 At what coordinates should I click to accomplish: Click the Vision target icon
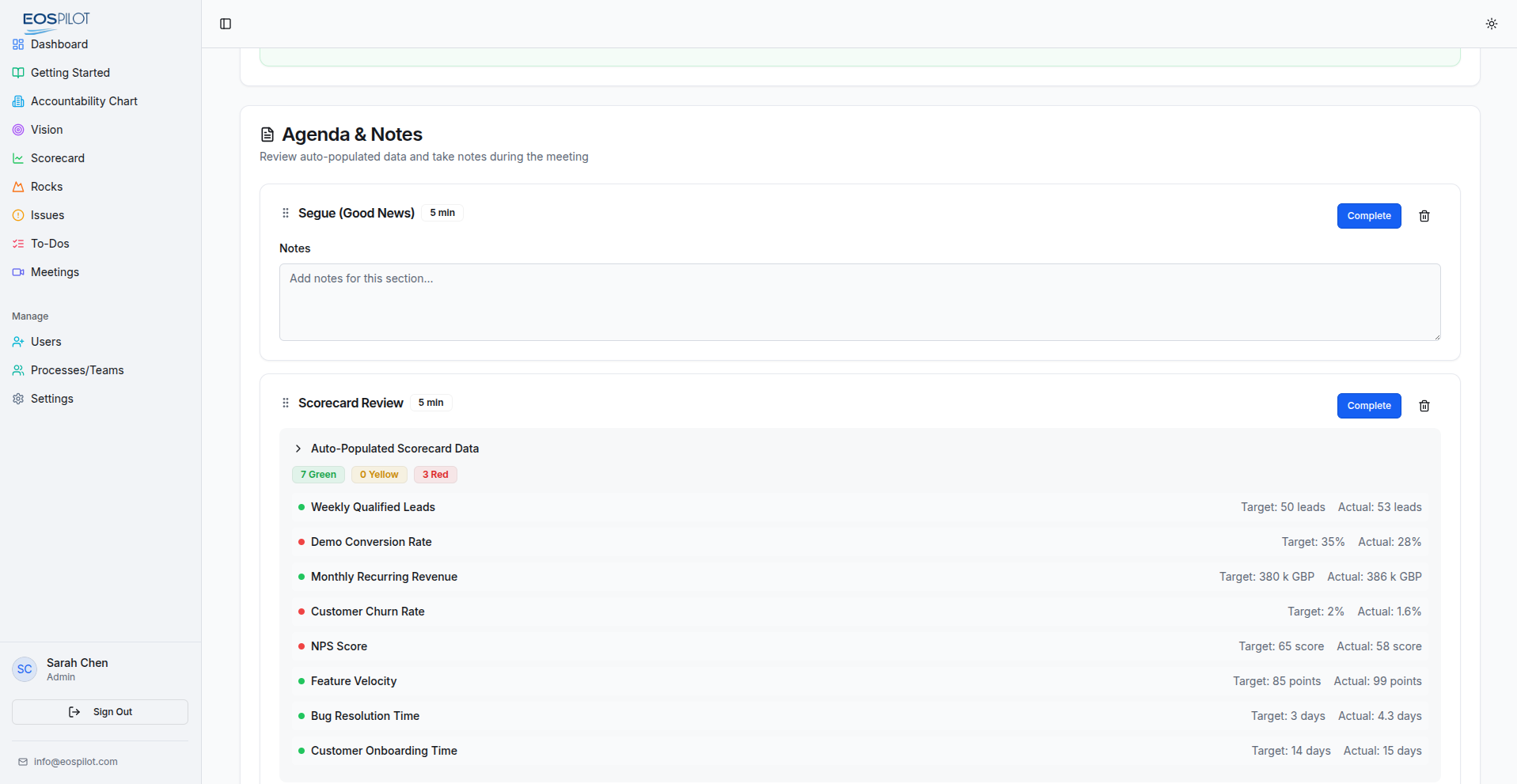[18, 130]
